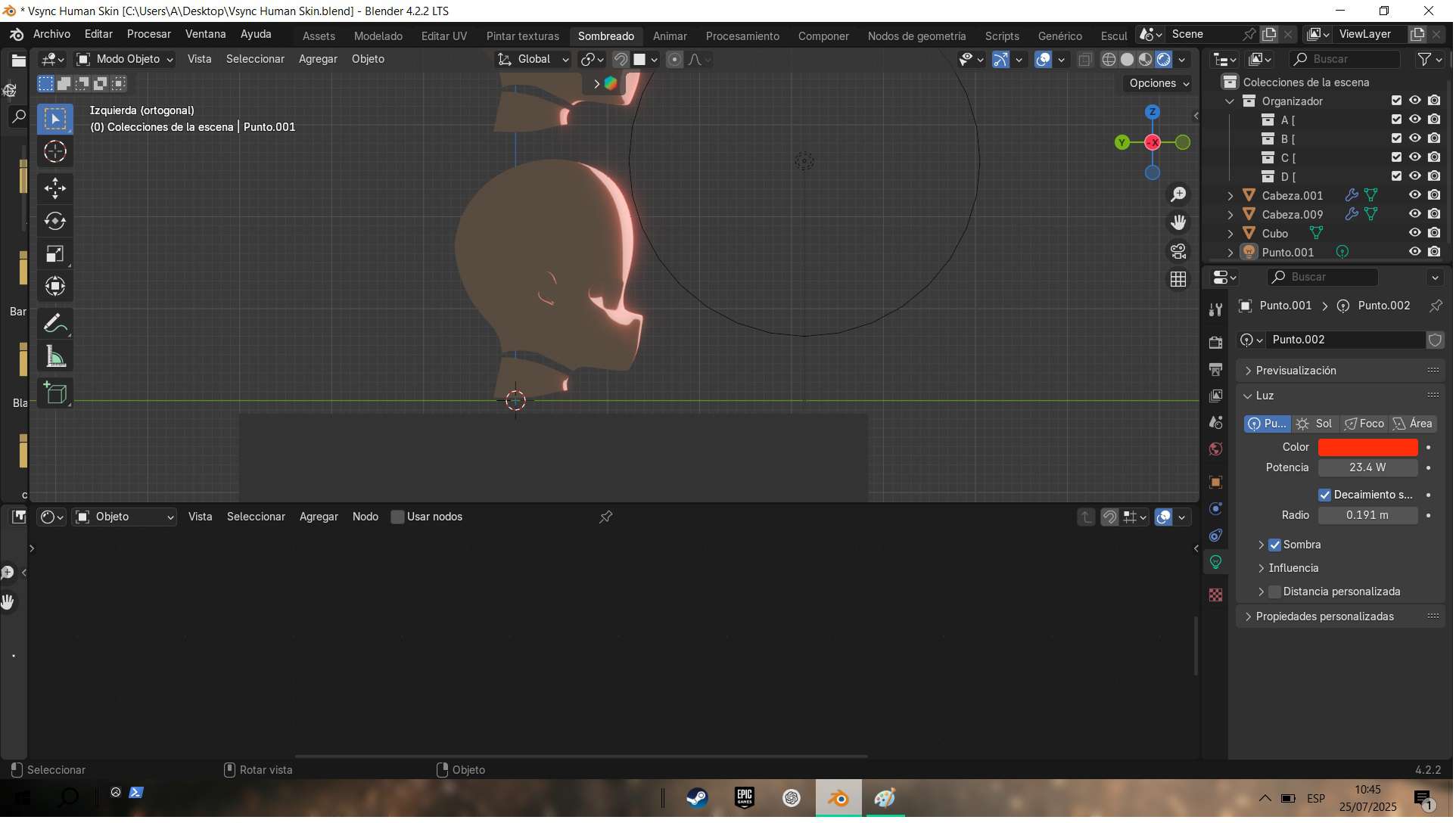This screenshot has height=823, width=1456.
Task: Open the Render properties tab
Action: click(x=1218, y=343)
